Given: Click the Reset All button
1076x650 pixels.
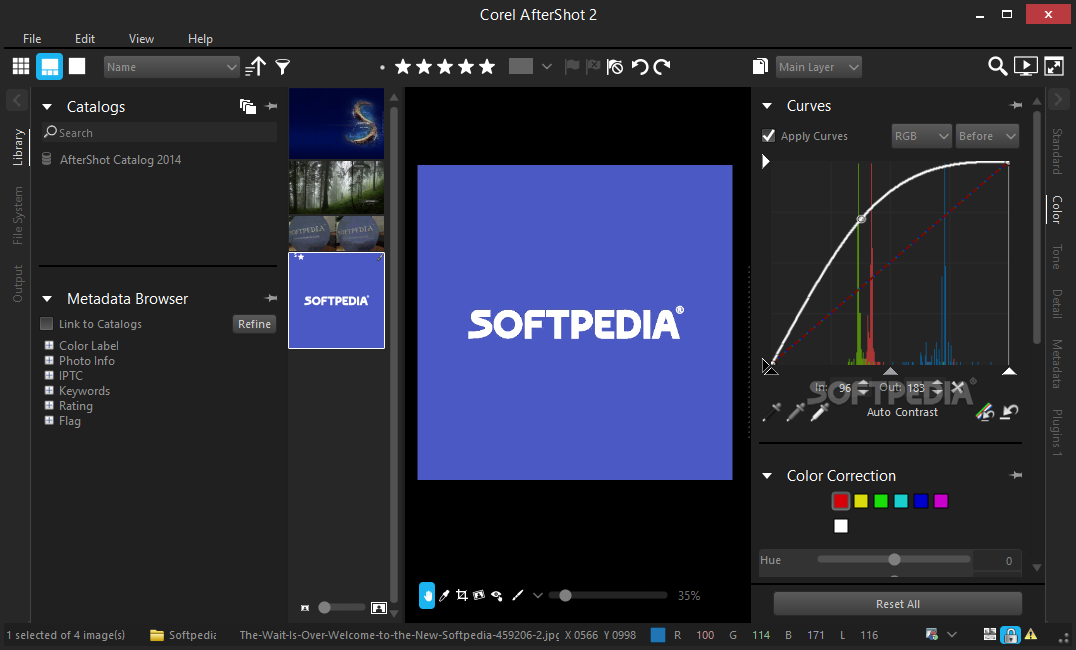Looking at the screenshot, I should click(898, 604).
